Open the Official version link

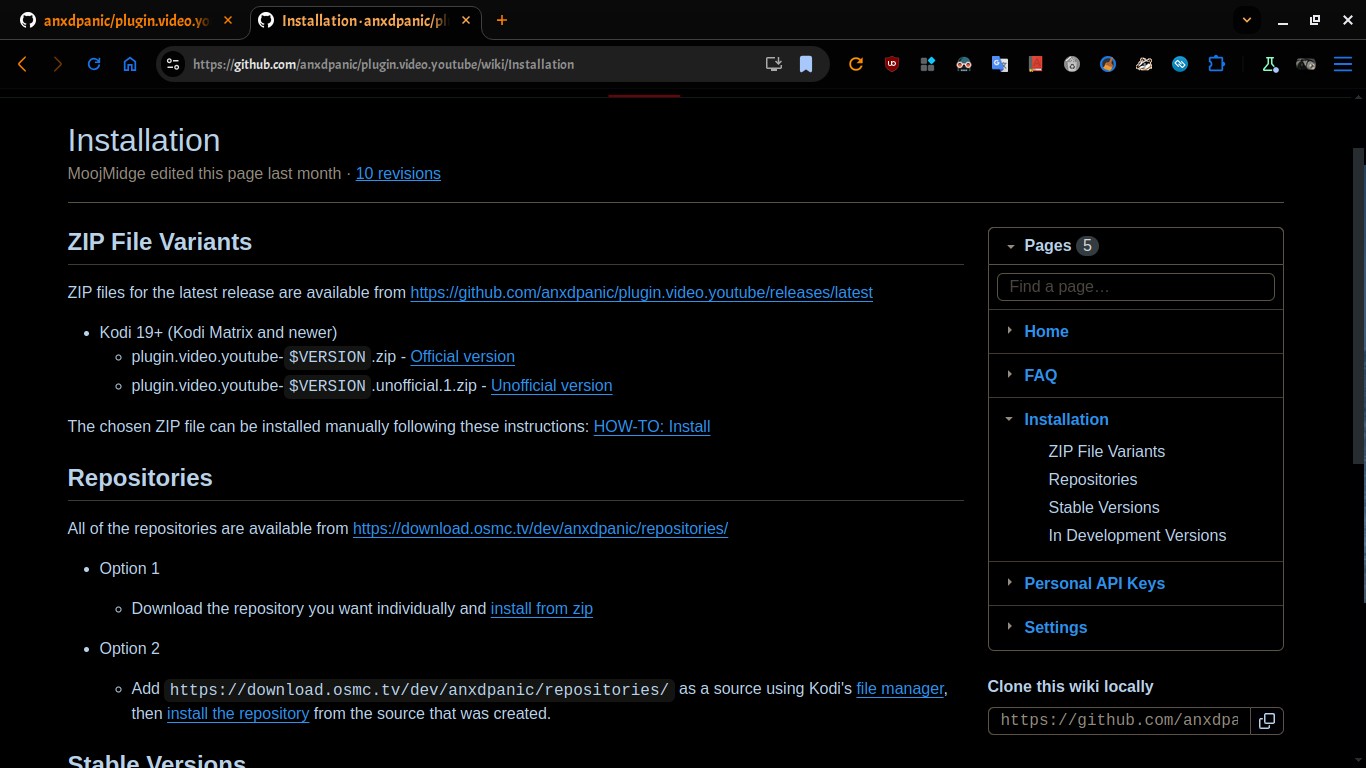pyautogui.click(x=462, y=356)
